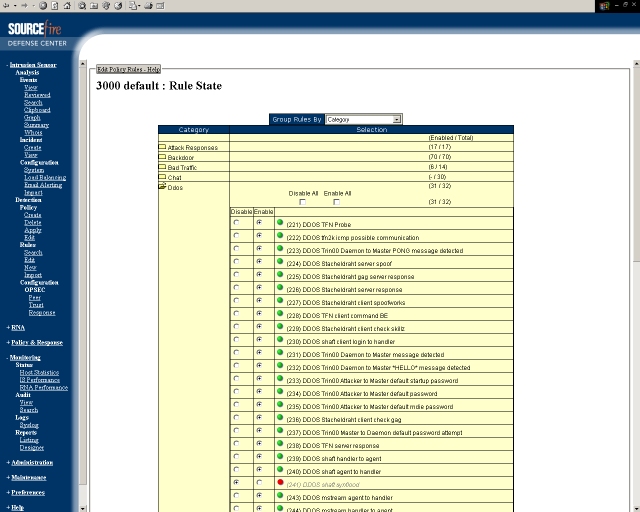The height and width of the screenshot is (512, 640).
Task: Click the red status dot for rule 241
Action: click(280, 483)
